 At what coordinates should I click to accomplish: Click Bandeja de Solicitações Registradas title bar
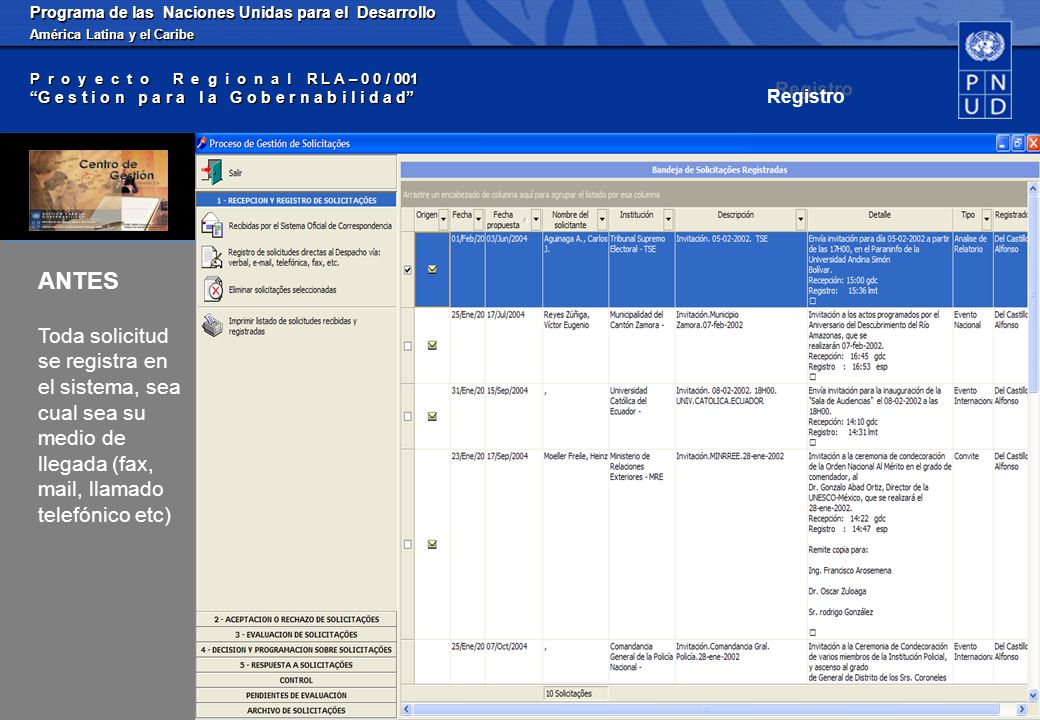tap(720, 170)
